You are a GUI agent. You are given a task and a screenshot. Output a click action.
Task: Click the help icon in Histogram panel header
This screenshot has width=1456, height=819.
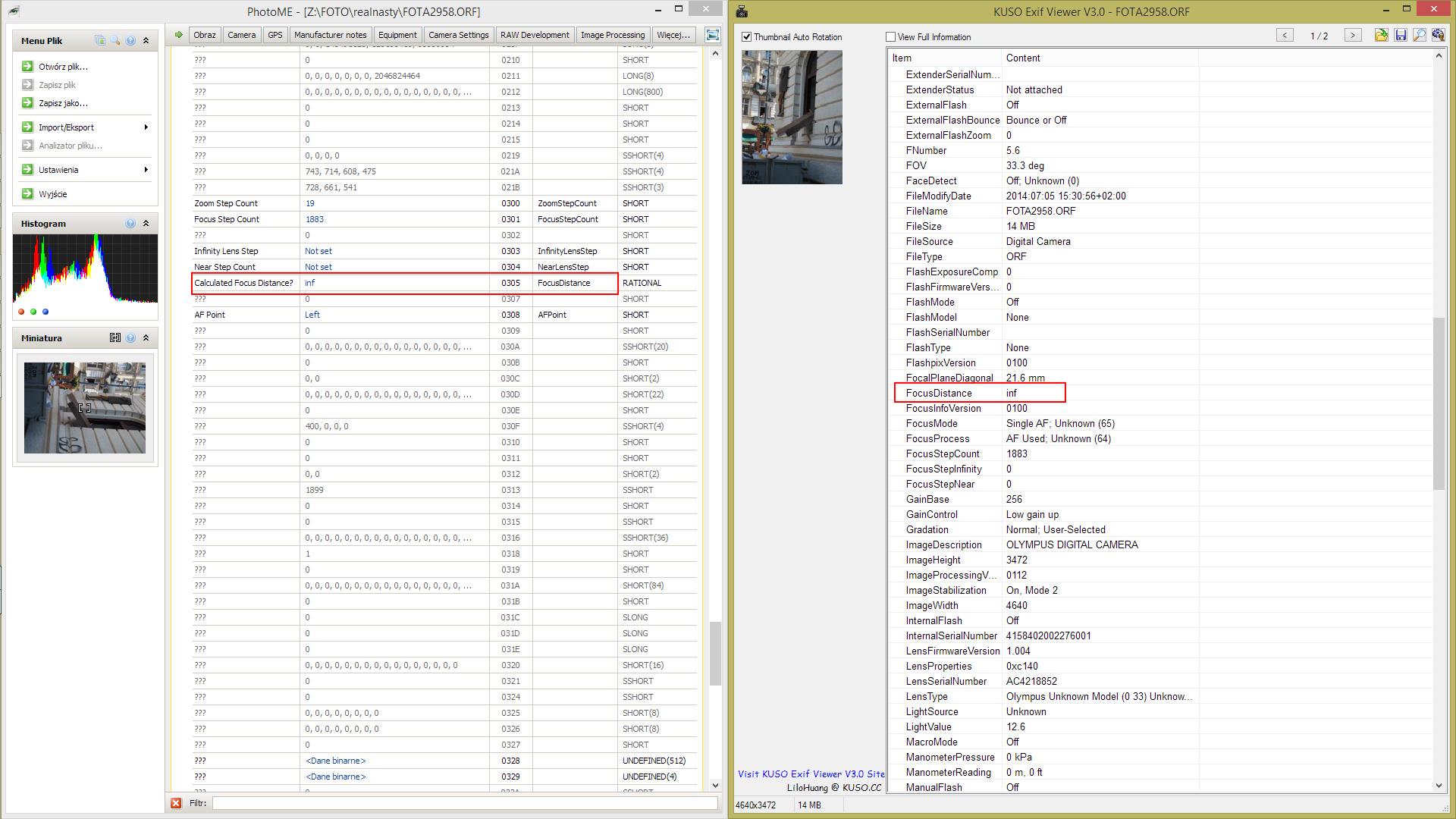coord(130,224)
